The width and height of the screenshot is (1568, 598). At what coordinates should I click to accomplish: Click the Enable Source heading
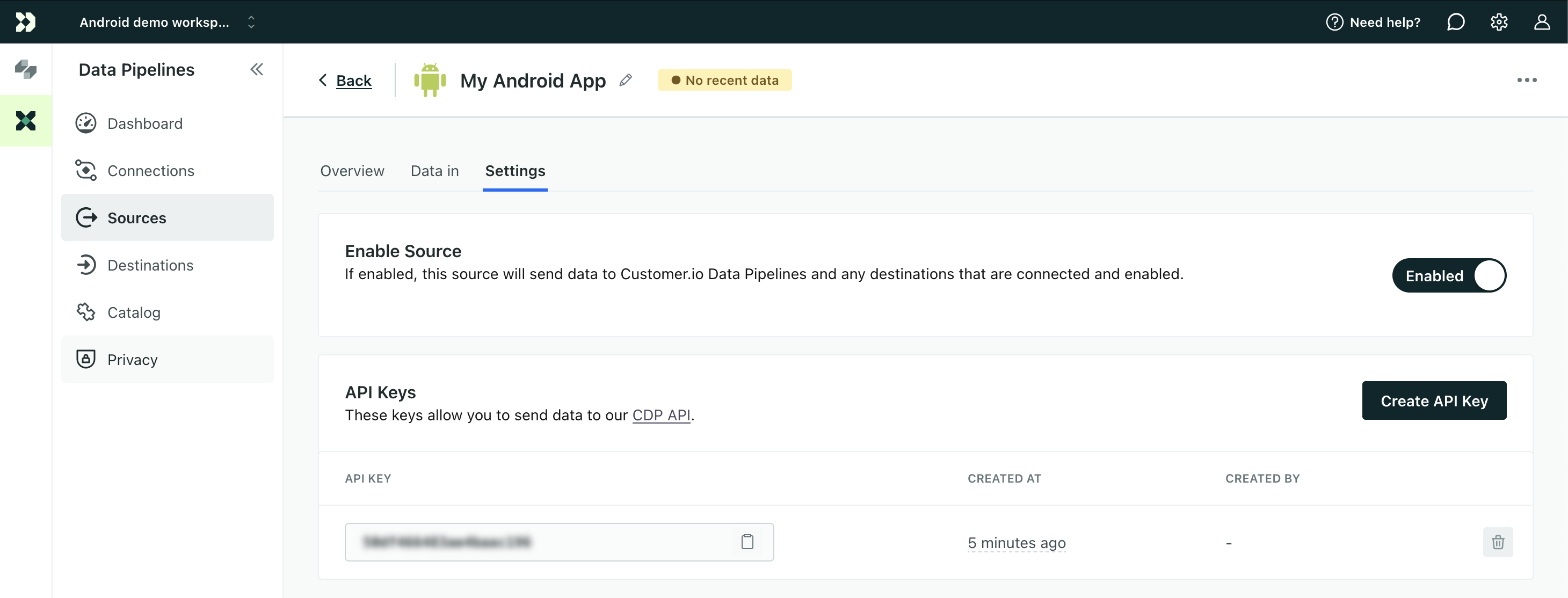[x=403, y=251]
